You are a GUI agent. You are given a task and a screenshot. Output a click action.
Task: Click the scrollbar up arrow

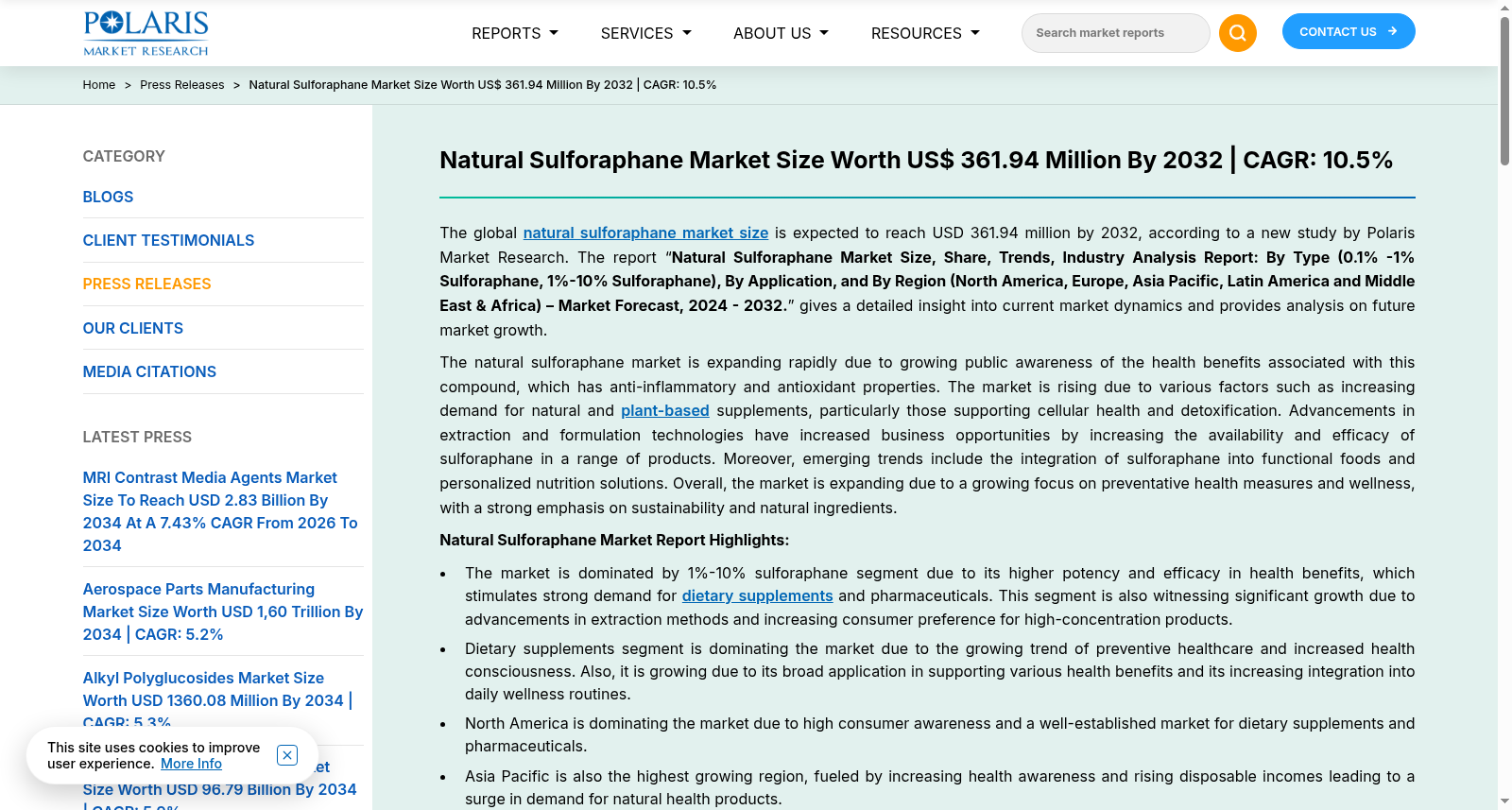pyautogui.click(x=1504, y=8)
